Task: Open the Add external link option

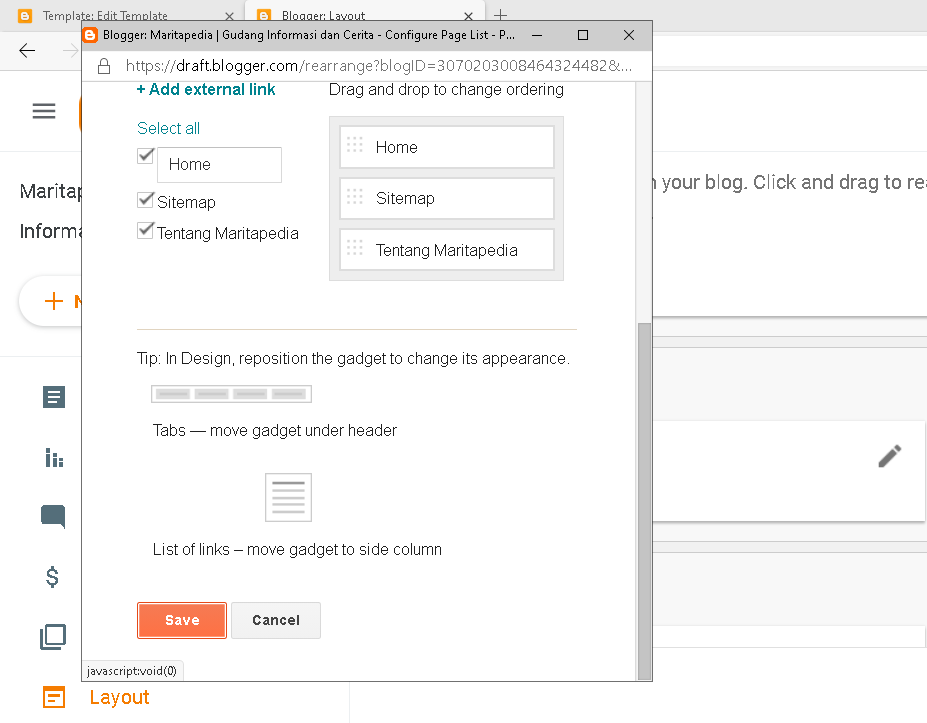Action: [205, 89]
